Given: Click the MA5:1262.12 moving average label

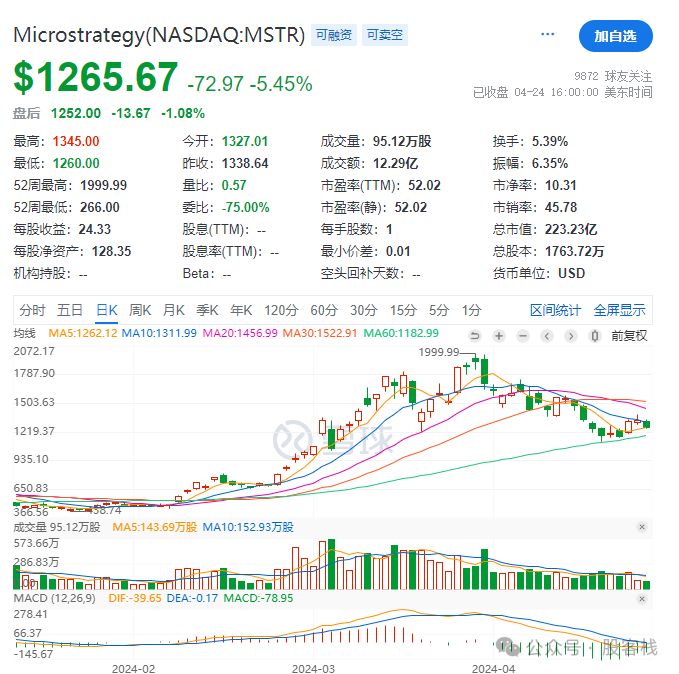Looking at the screenshot, I should coord(83,333).
